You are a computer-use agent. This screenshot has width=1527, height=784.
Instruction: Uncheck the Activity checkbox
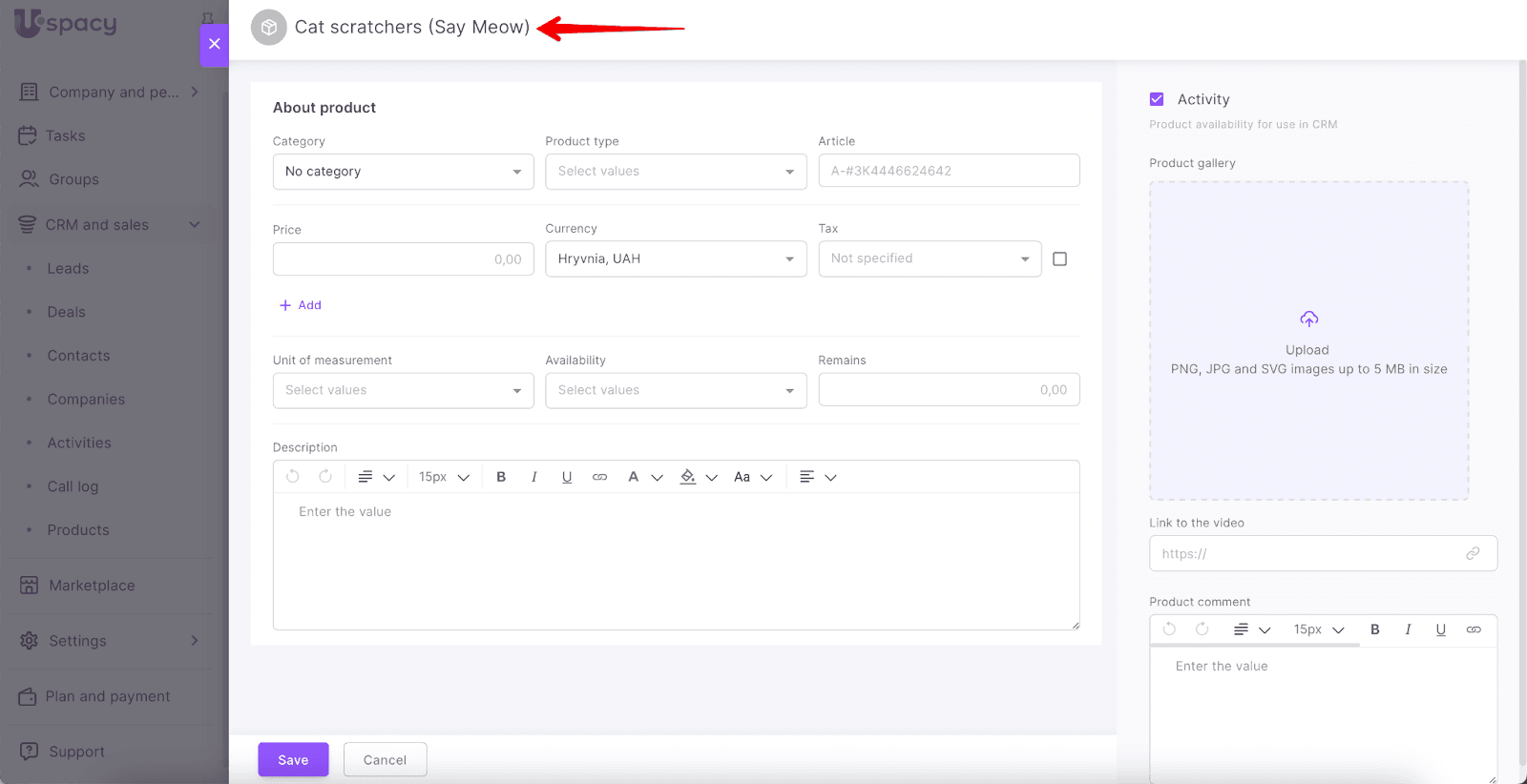click(1157, 99)
